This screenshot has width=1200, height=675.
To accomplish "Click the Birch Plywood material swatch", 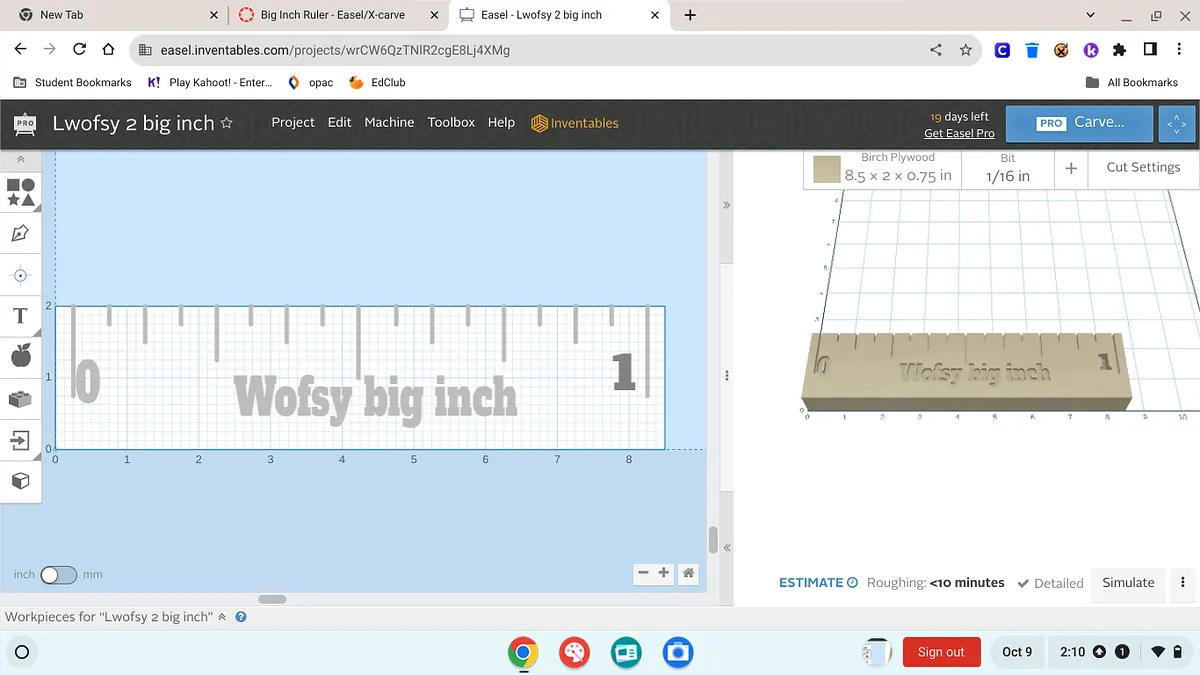I will tap(826, 169).
